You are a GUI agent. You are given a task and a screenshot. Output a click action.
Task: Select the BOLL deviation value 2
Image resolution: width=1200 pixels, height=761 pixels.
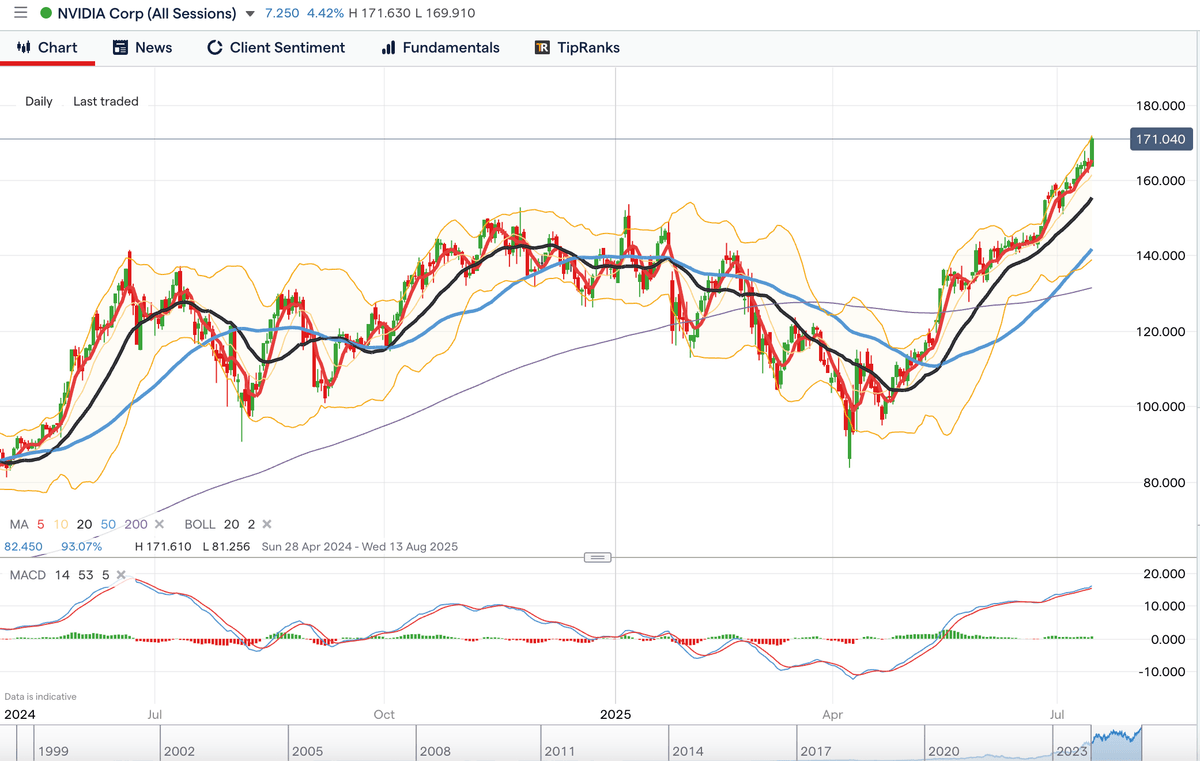point(250,524)
